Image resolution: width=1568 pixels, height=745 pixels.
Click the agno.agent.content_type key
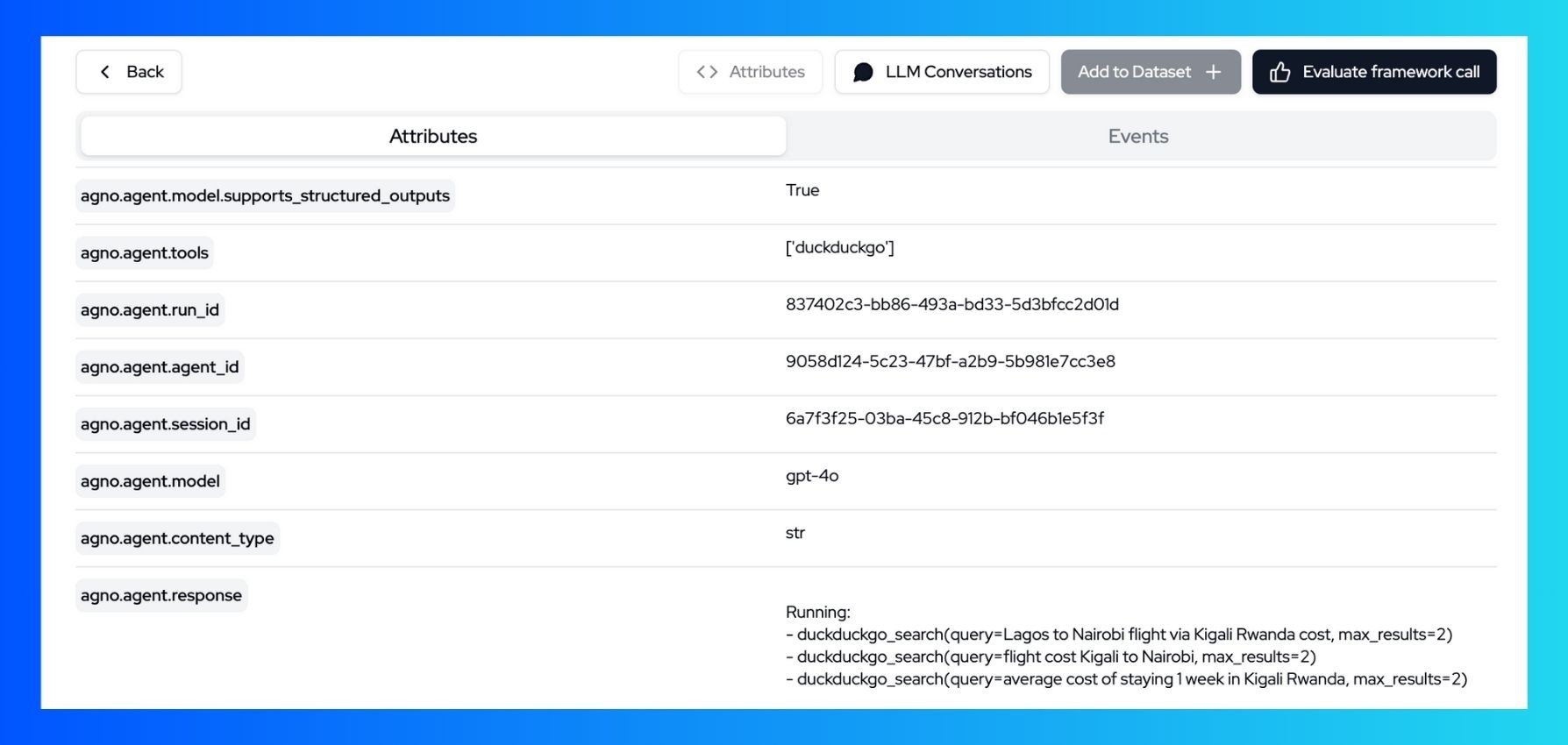(177, 538)
